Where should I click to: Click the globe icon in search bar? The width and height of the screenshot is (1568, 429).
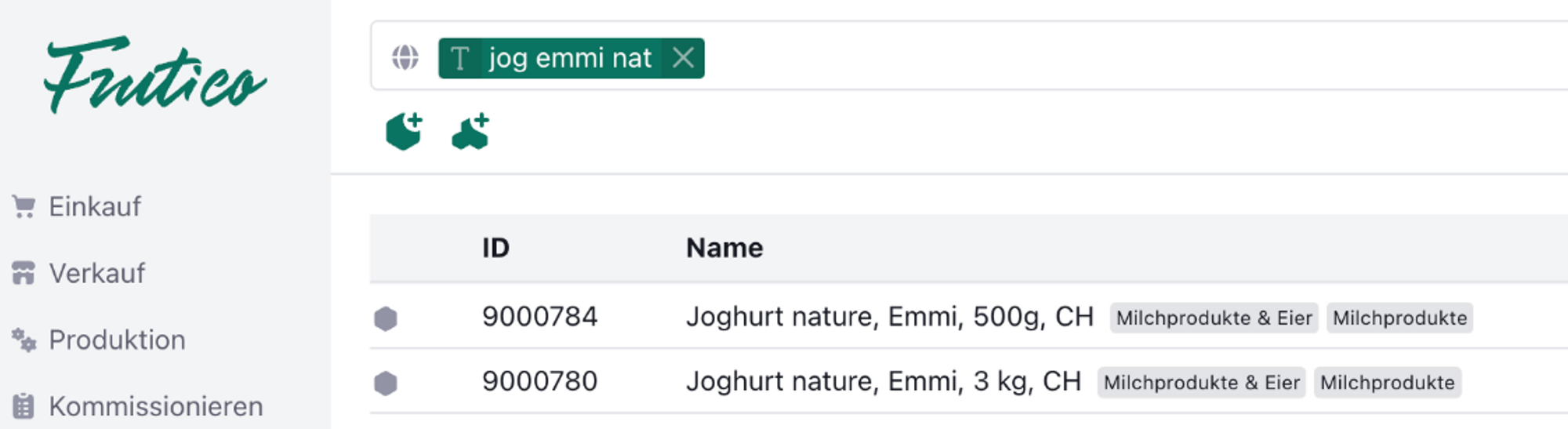tap(405, 57)
